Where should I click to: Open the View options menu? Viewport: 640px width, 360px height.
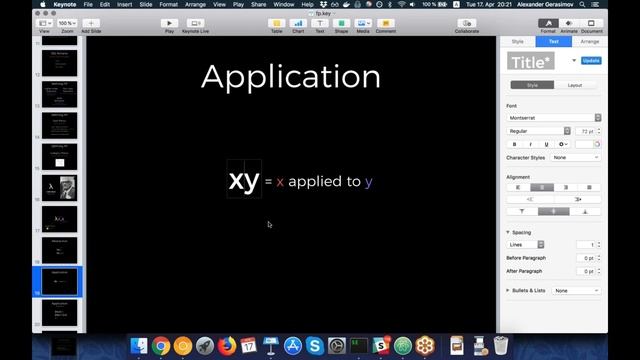pos(44,23)
